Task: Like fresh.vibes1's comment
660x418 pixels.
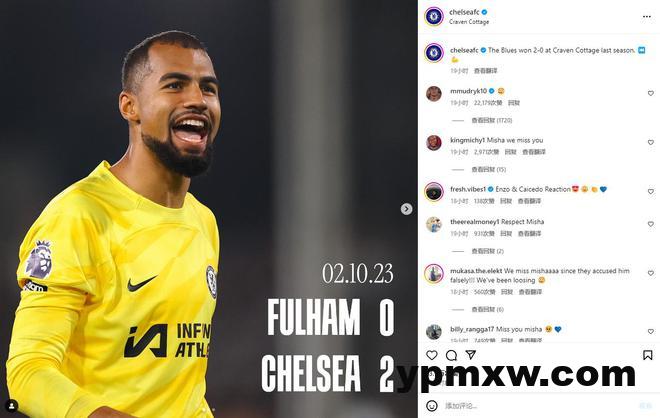Action: point(650,192)
